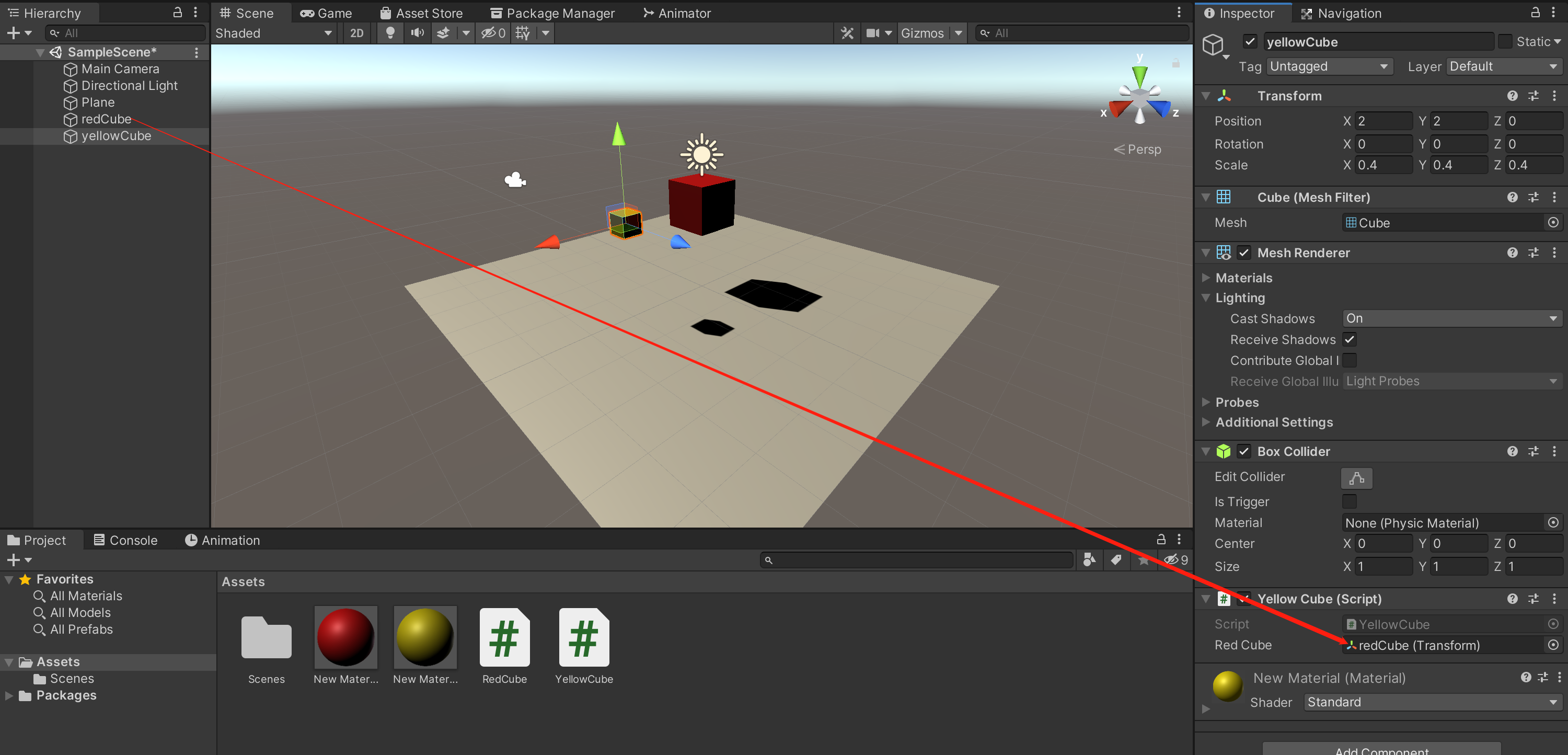This screenshot has width=1568, height=755.
Task: Click the hierarchy panel lock icon
Action: click(x=177, y=13)
